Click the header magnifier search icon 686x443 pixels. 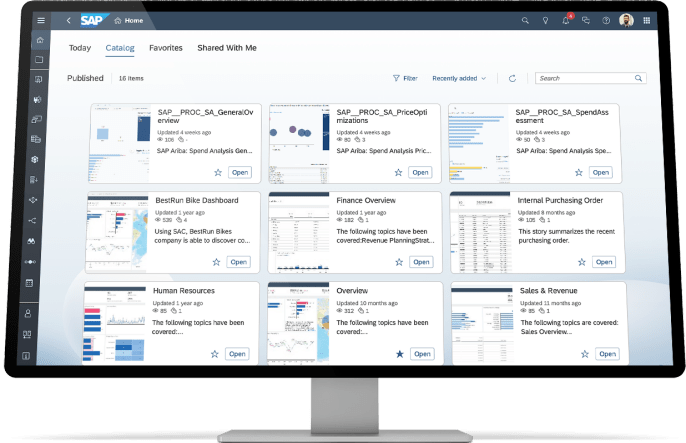[x=525, y=21]
